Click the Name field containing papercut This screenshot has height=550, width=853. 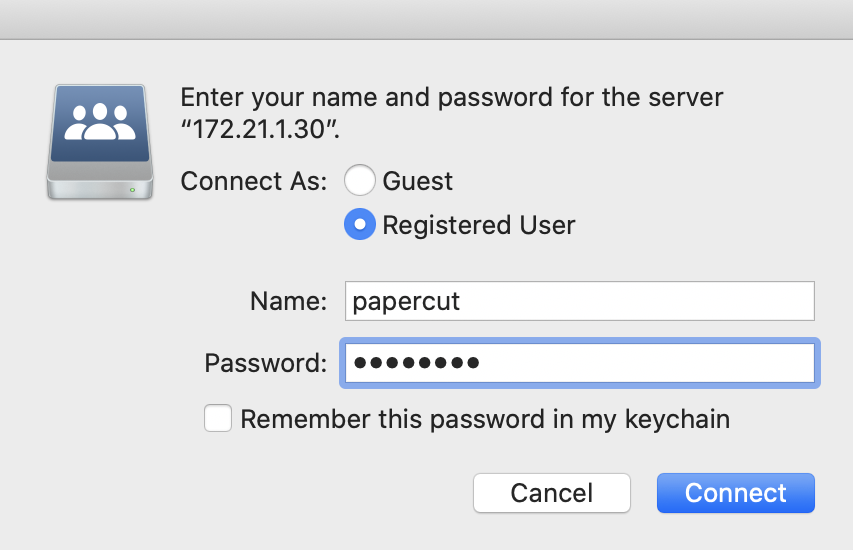point(579,301)
